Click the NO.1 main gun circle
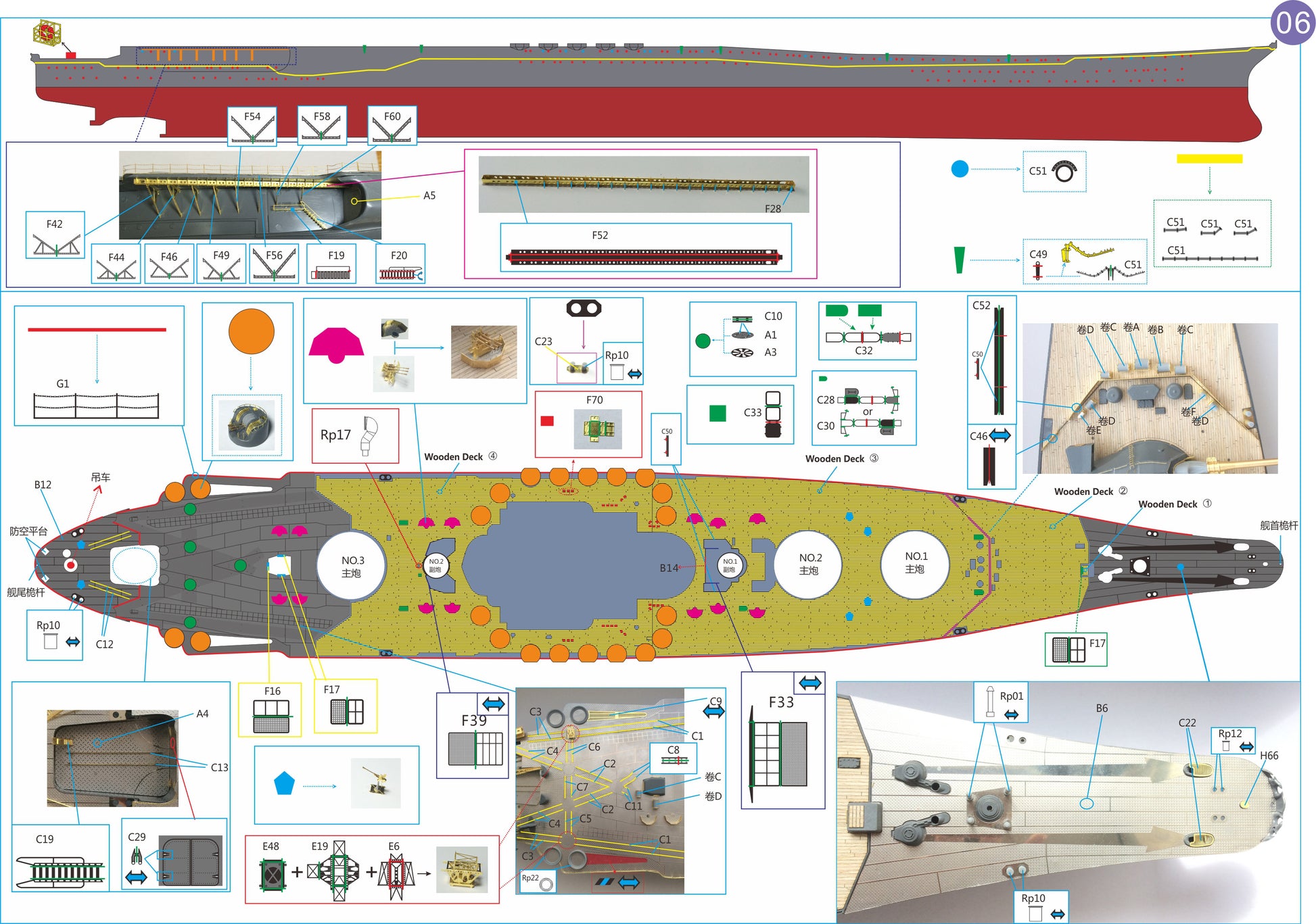1316x924 pixels. (915, 563)
